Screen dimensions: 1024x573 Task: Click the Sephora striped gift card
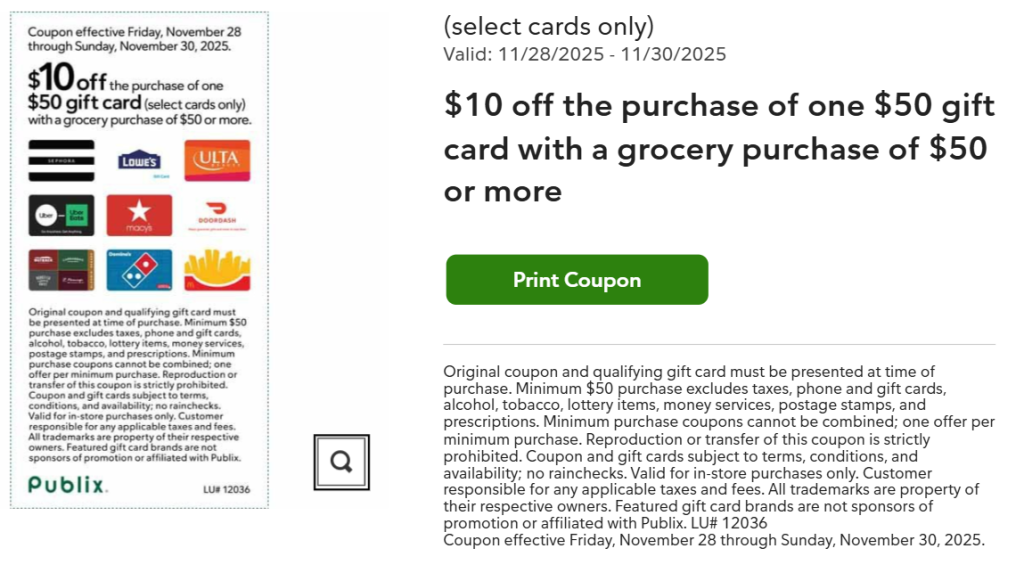tap(62, 160)
